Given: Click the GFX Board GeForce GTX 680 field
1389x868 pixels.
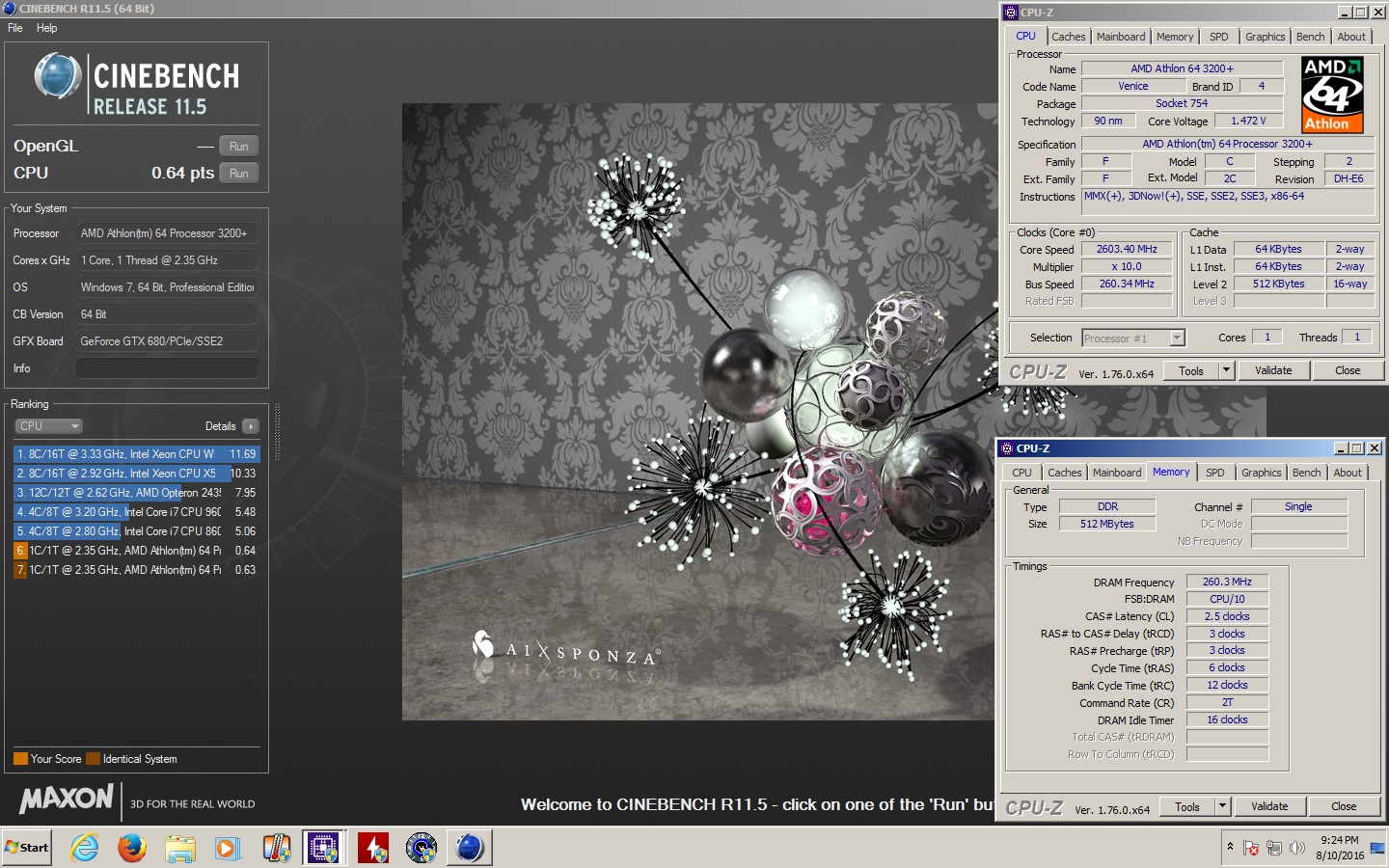Looking at the screenshot, I should tap(167, 341).
